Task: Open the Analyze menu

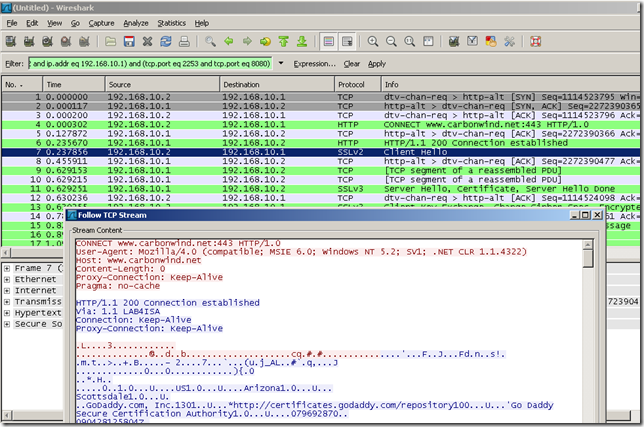Action: tap(136, 23)
